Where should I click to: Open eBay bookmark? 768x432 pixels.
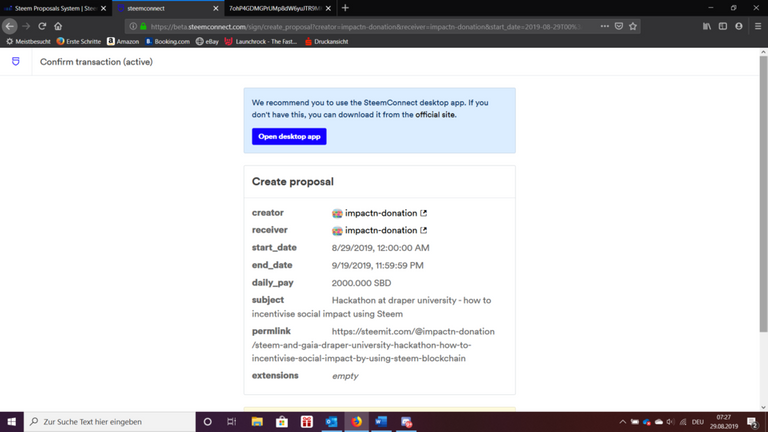(207, 42)
